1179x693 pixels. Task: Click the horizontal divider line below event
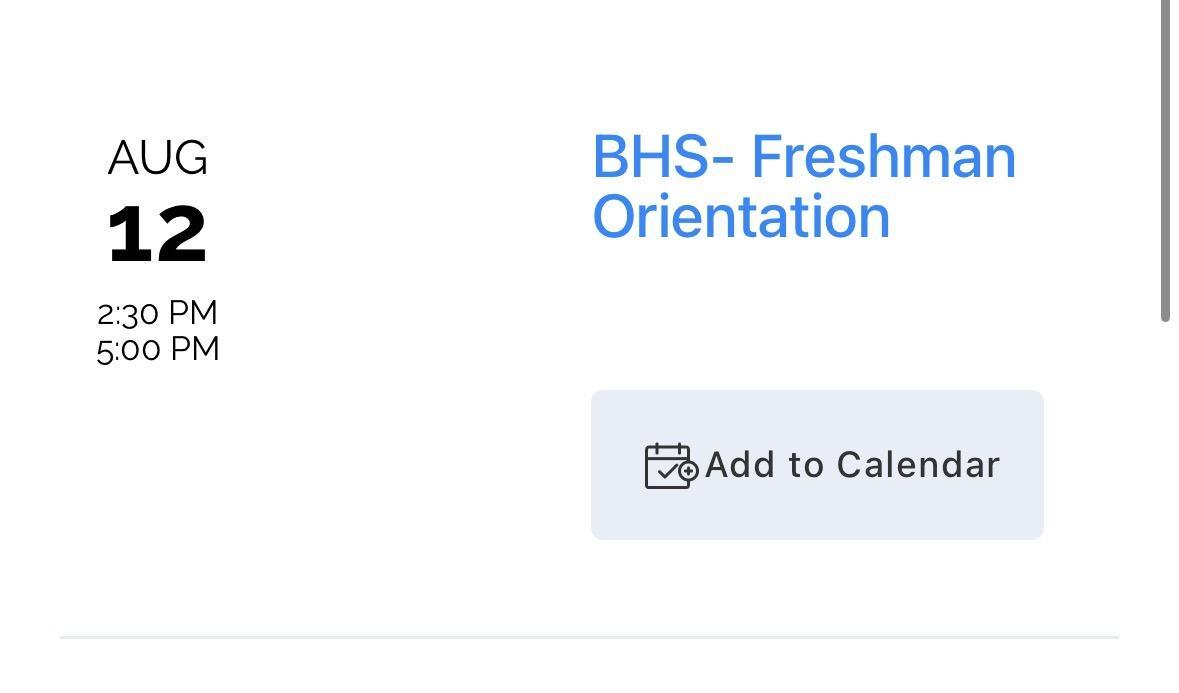(589, 637)
